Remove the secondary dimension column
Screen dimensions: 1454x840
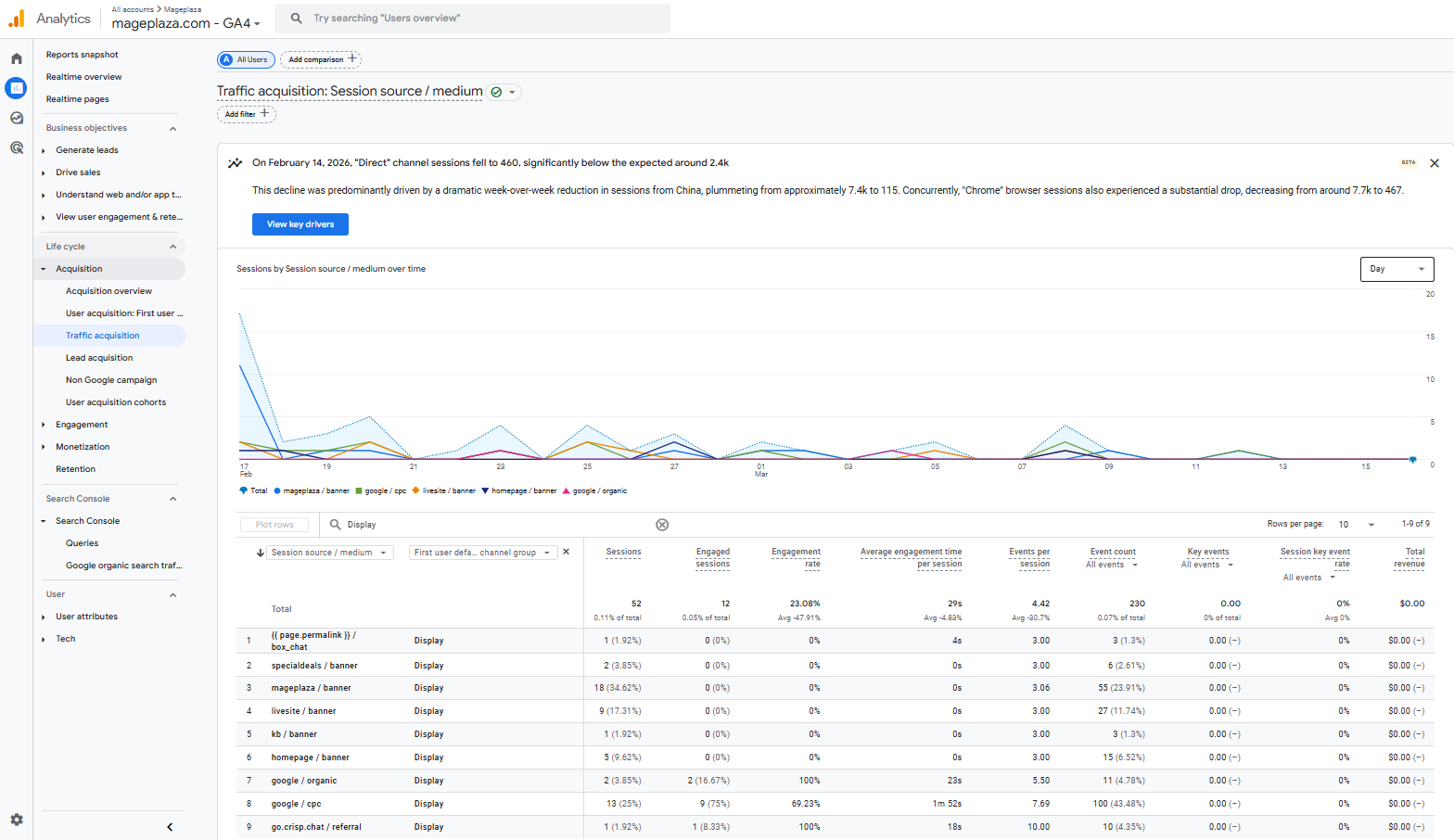[567, 552]
